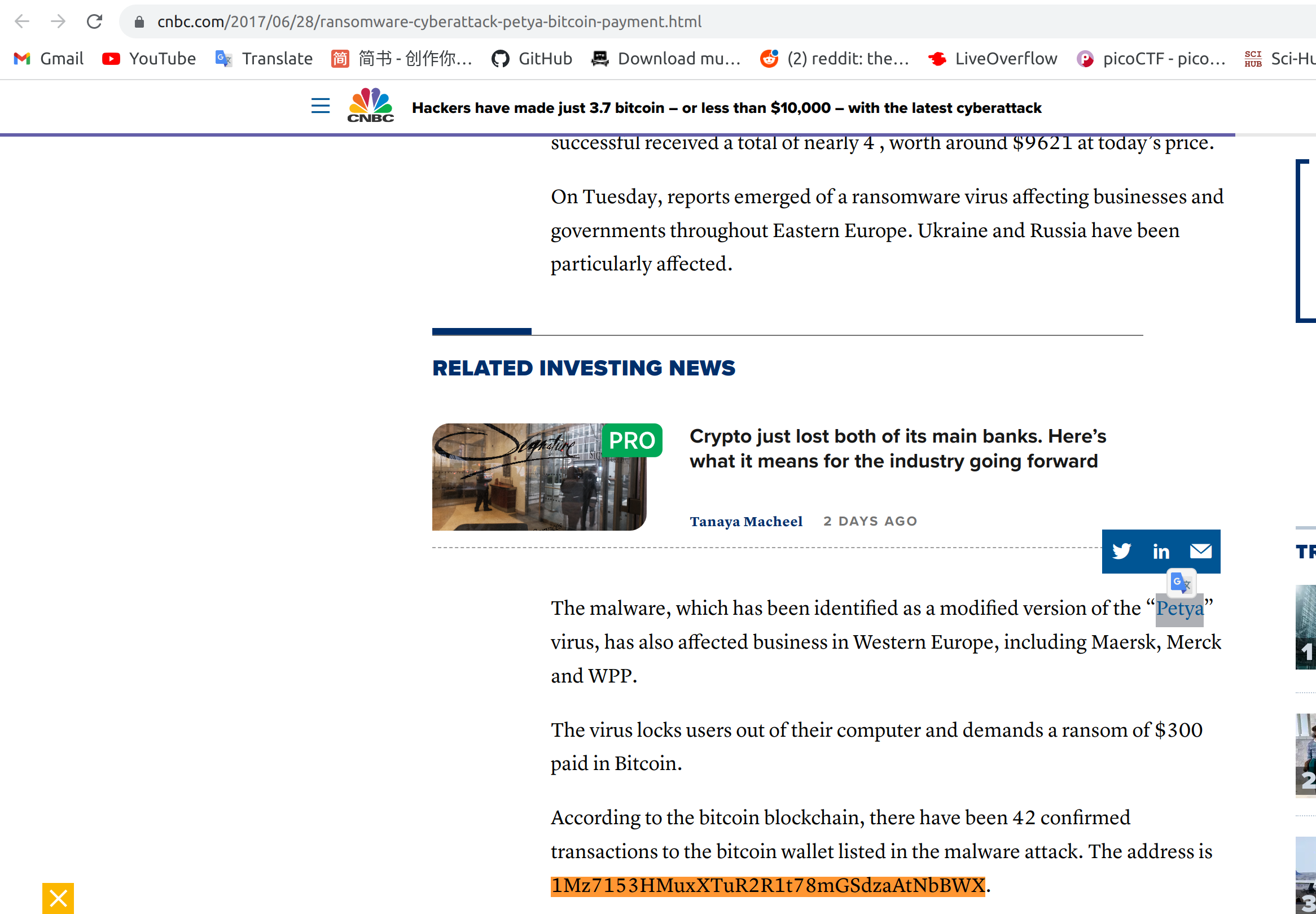This screenshot has width=1316, height=914.
Task: Share the article on Twitter
Action: pyautogui.click(x=1121, y=552)
